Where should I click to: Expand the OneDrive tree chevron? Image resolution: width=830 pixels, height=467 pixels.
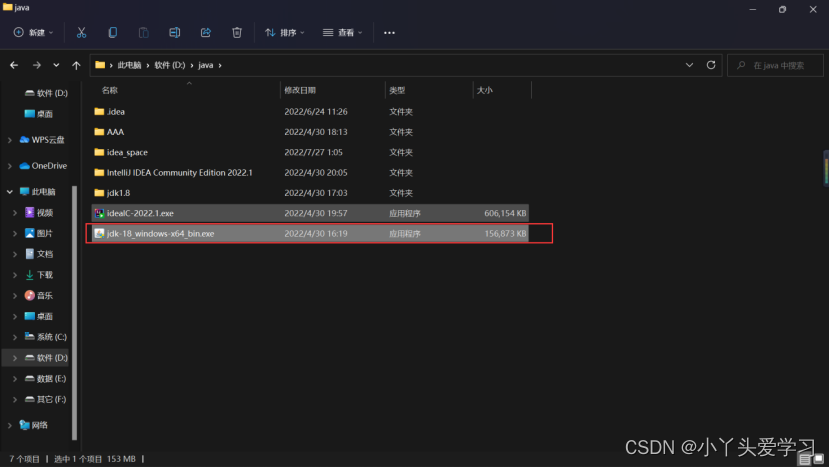coord(10,166)
